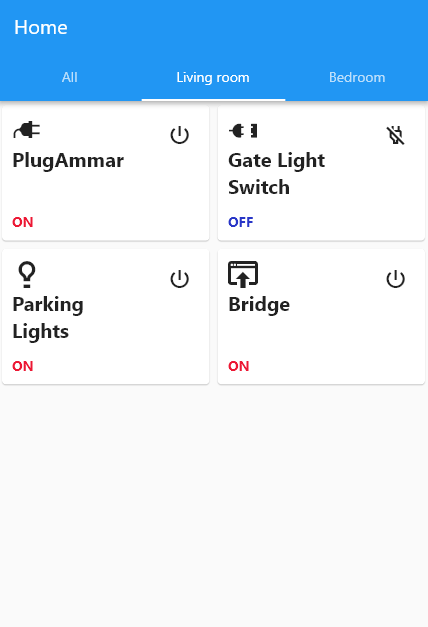Open the Bedroom tab
The height and width of the screenshot is (627, 428).
[357, 78]
